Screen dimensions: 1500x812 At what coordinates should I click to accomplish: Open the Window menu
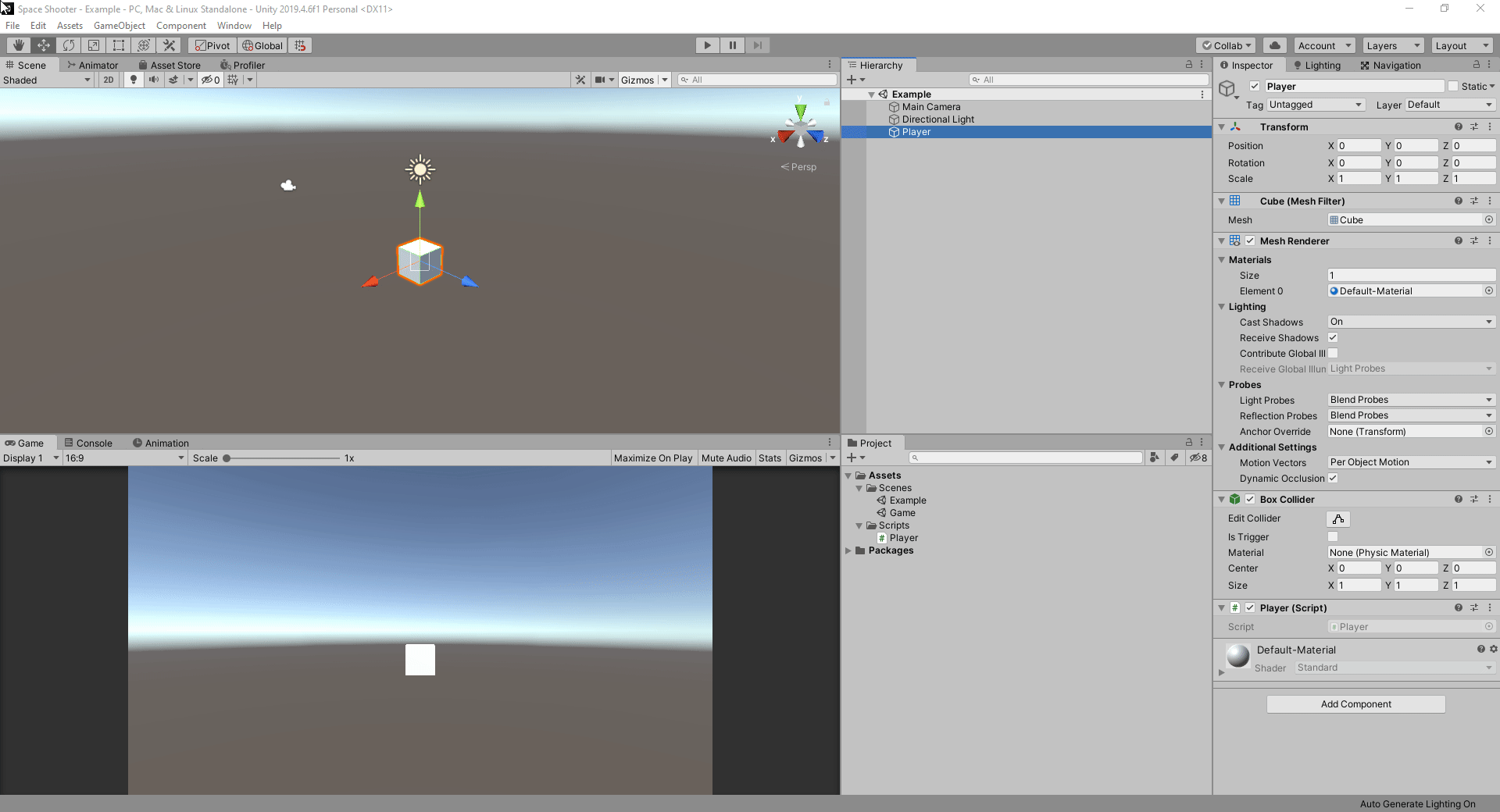[234, 26]
